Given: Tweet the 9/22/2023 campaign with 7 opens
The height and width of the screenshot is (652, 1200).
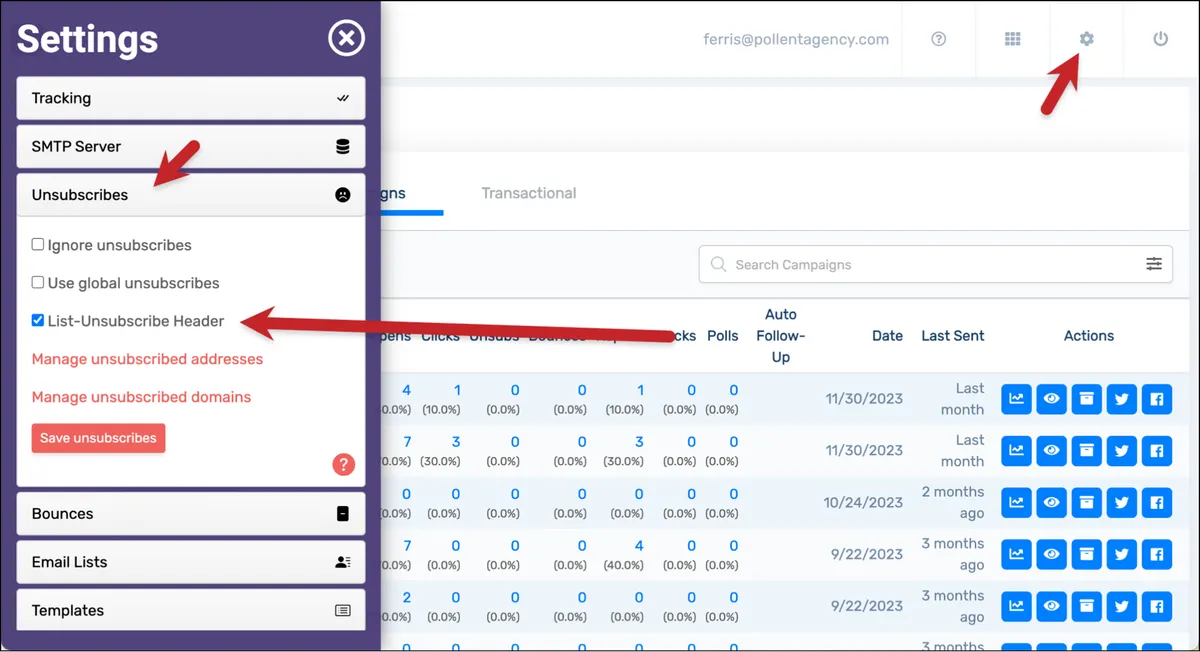Looking at the screenshot, I should point(1122,554).
